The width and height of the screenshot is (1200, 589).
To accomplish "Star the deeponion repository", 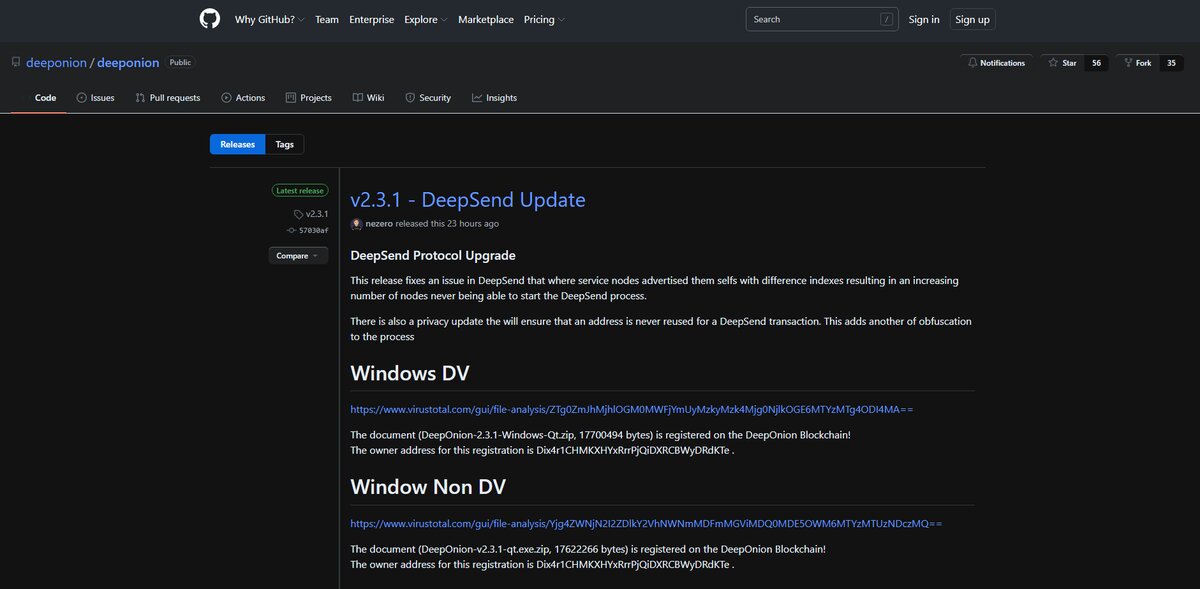I will (1062, 63).
